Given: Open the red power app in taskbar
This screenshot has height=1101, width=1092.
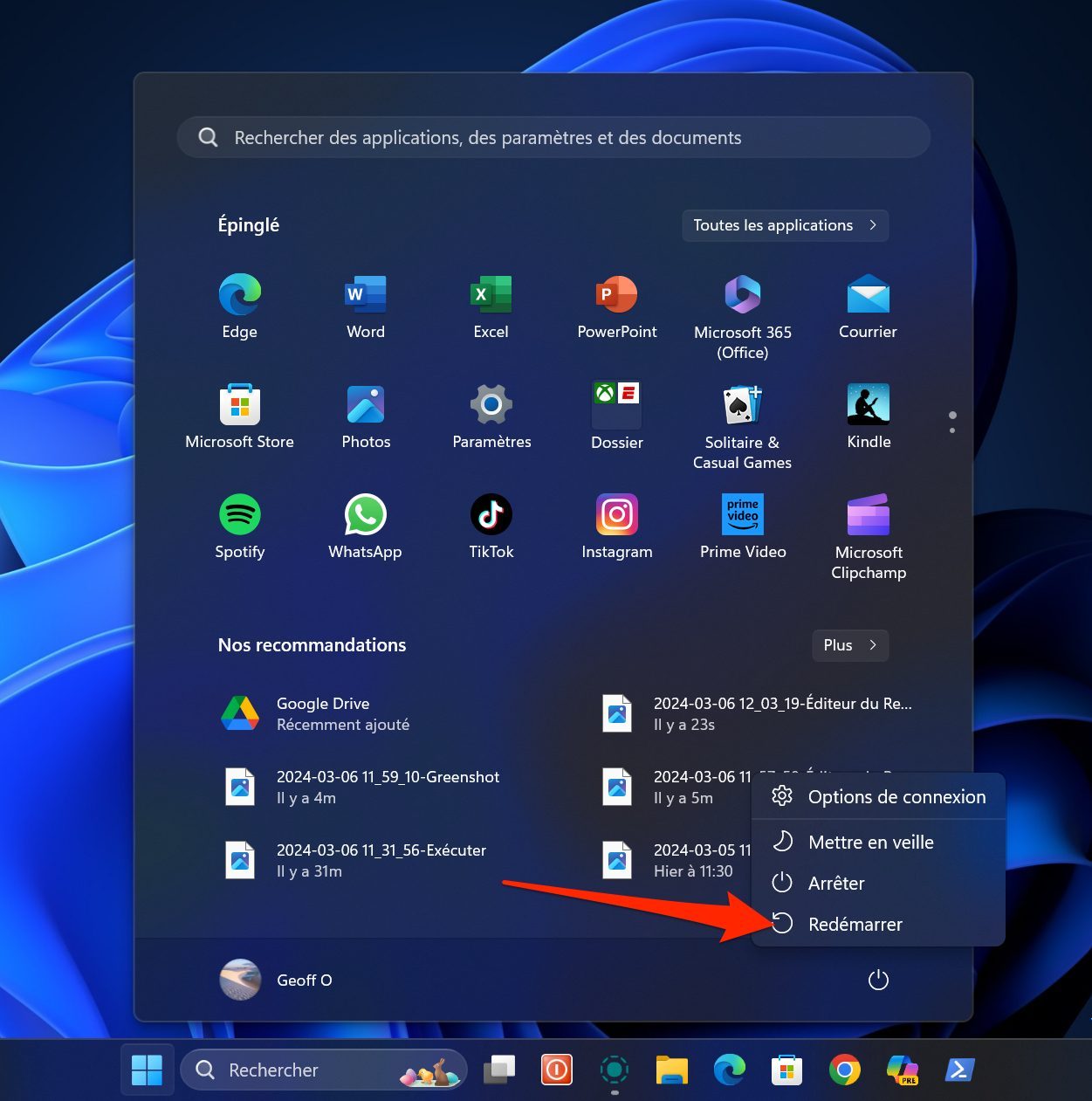Looking at the screenshot, I should [x=557, y=1070].
